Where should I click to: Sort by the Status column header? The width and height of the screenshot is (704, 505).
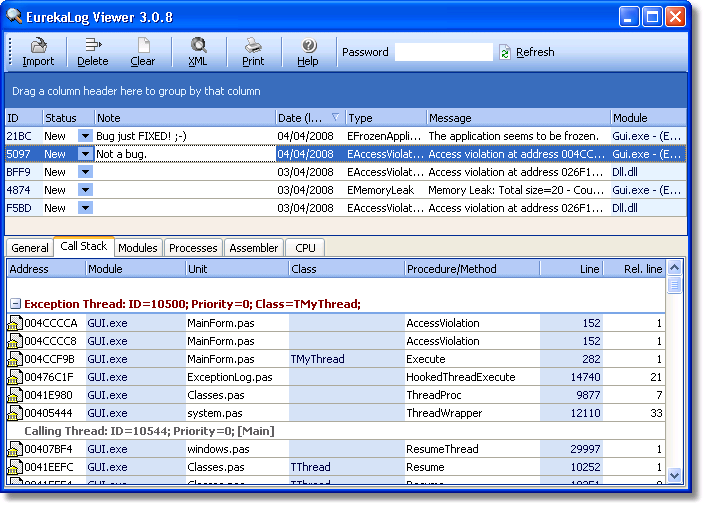pyautogui.click(x=68, y=118)
